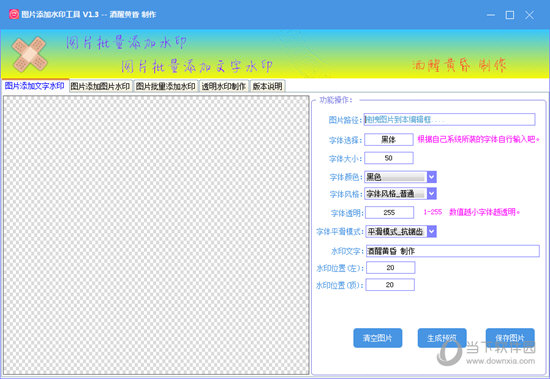Click the 水印文字 label
This screenshot has width=550, height=379.
pyautogui.click(x=347, y=251)
